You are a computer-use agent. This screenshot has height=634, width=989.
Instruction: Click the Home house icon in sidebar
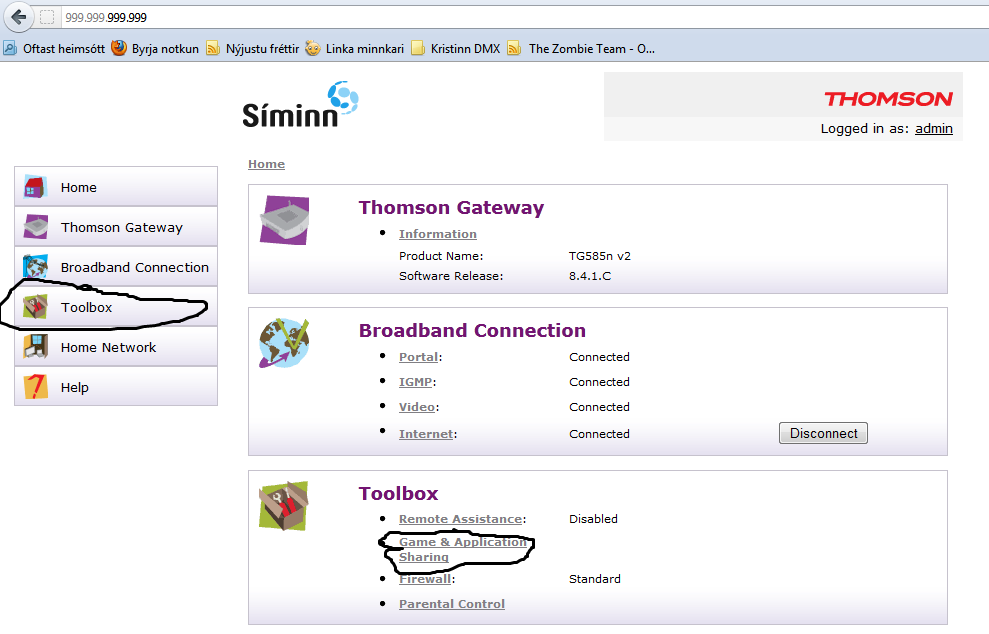click(x=36, y=187)
